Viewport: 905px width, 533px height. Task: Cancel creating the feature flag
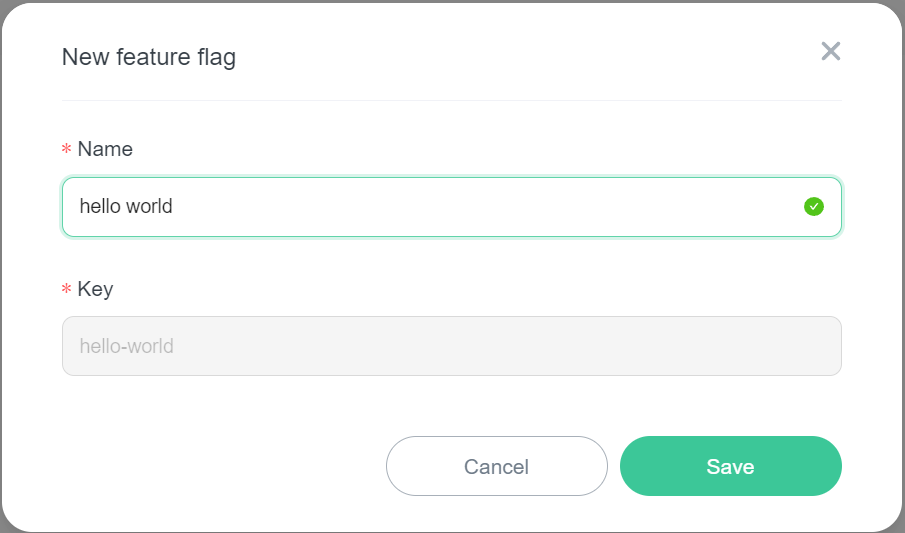496,466
